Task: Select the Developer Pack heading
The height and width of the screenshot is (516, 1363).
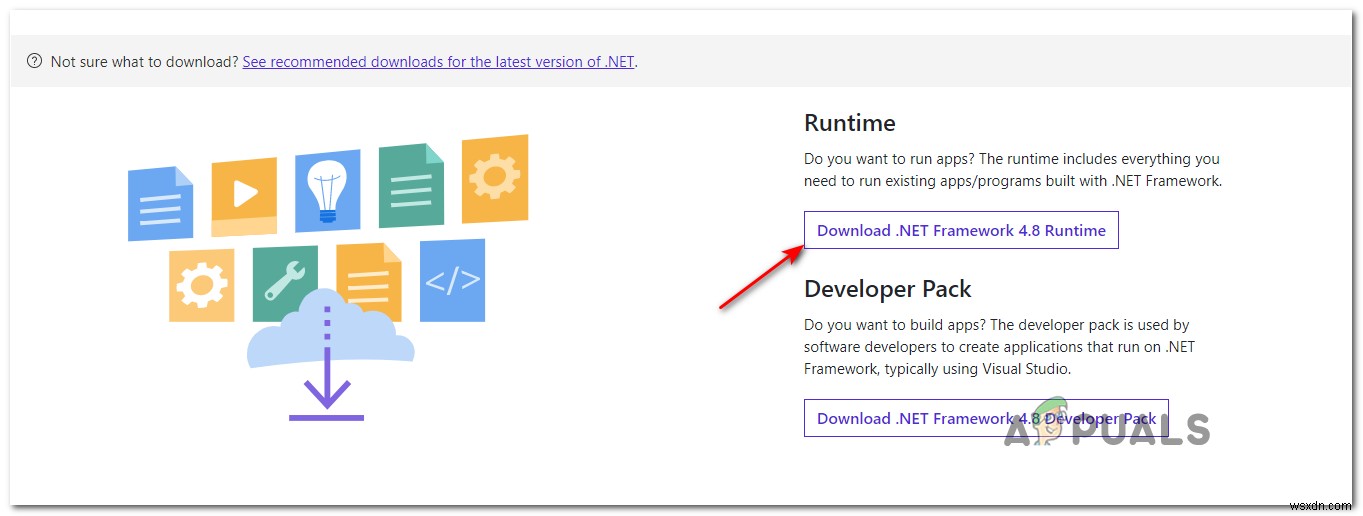Action: click(x=888, y=289)
